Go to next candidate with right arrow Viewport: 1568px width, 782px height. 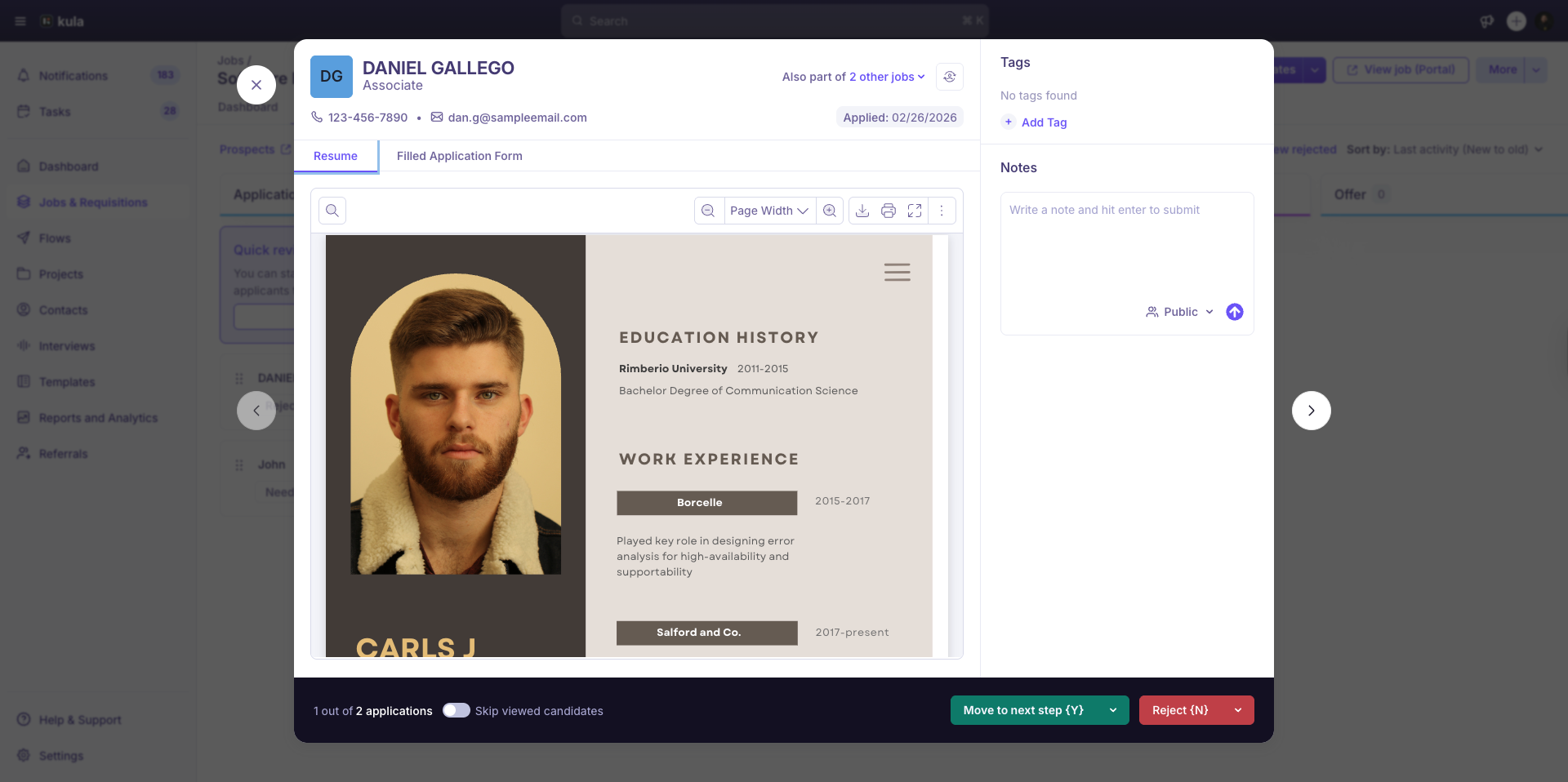point(1312,411)
